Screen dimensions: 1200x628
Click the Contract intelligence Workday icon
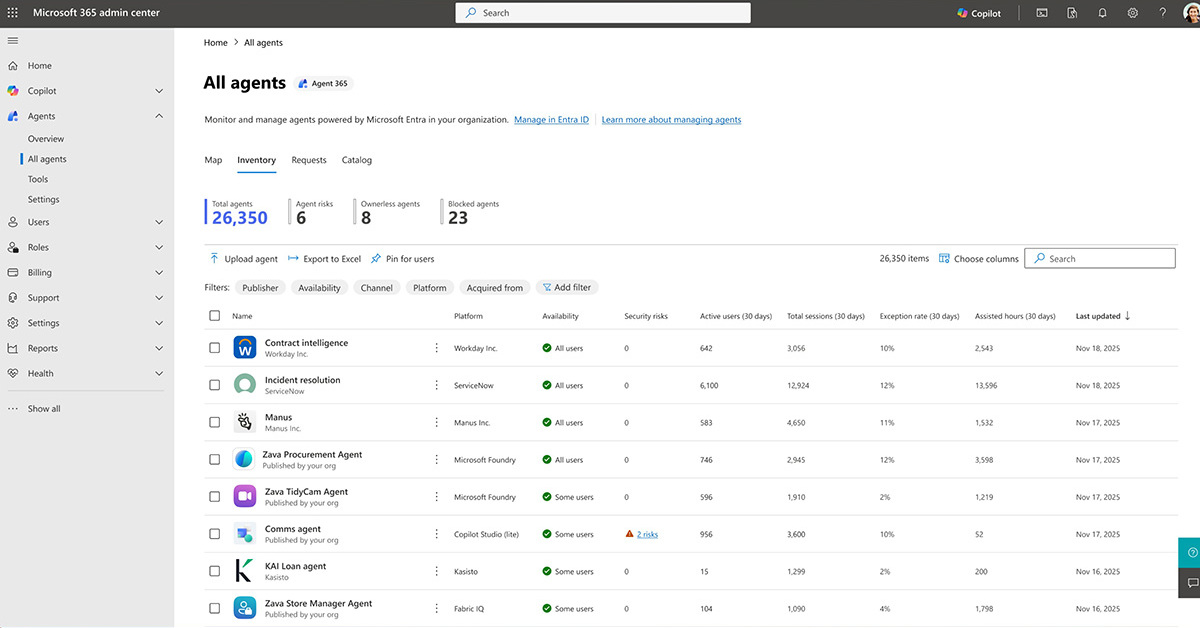click(x=245, y=348)
